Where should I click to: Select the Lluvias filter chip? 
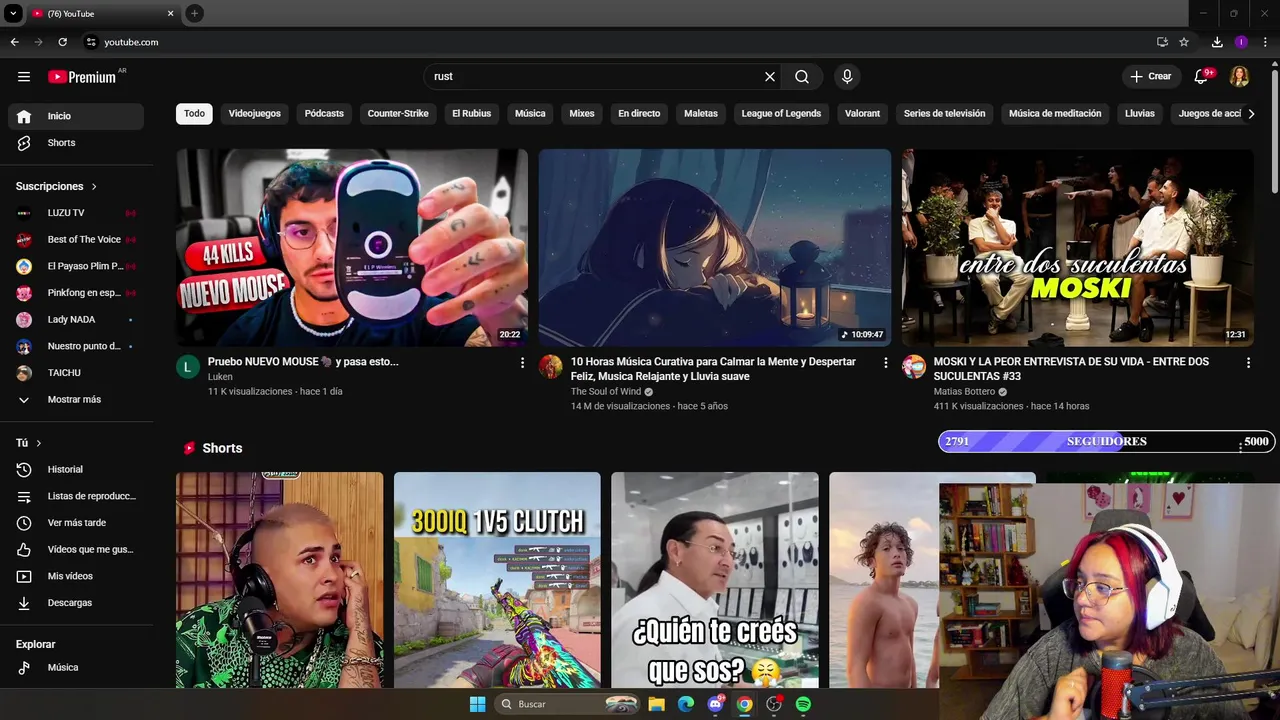(x=1140, y=114)
